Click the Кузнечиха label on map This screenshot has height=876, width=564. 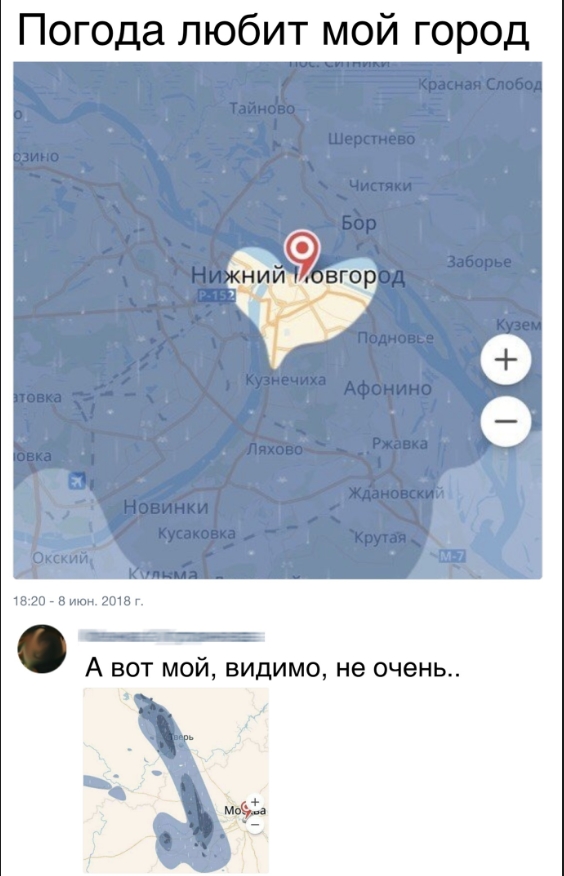286,380
